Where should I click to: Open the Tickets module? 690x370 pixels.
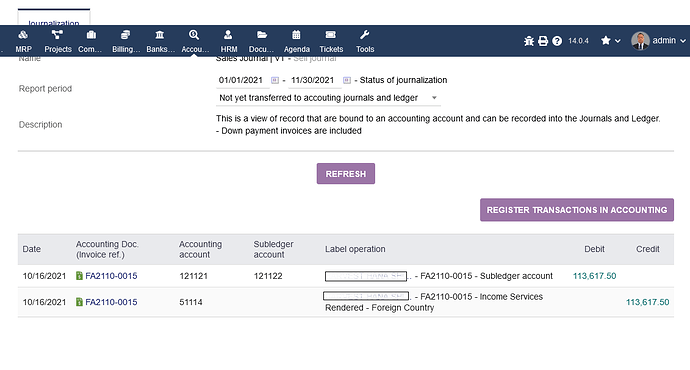(331, 41)
